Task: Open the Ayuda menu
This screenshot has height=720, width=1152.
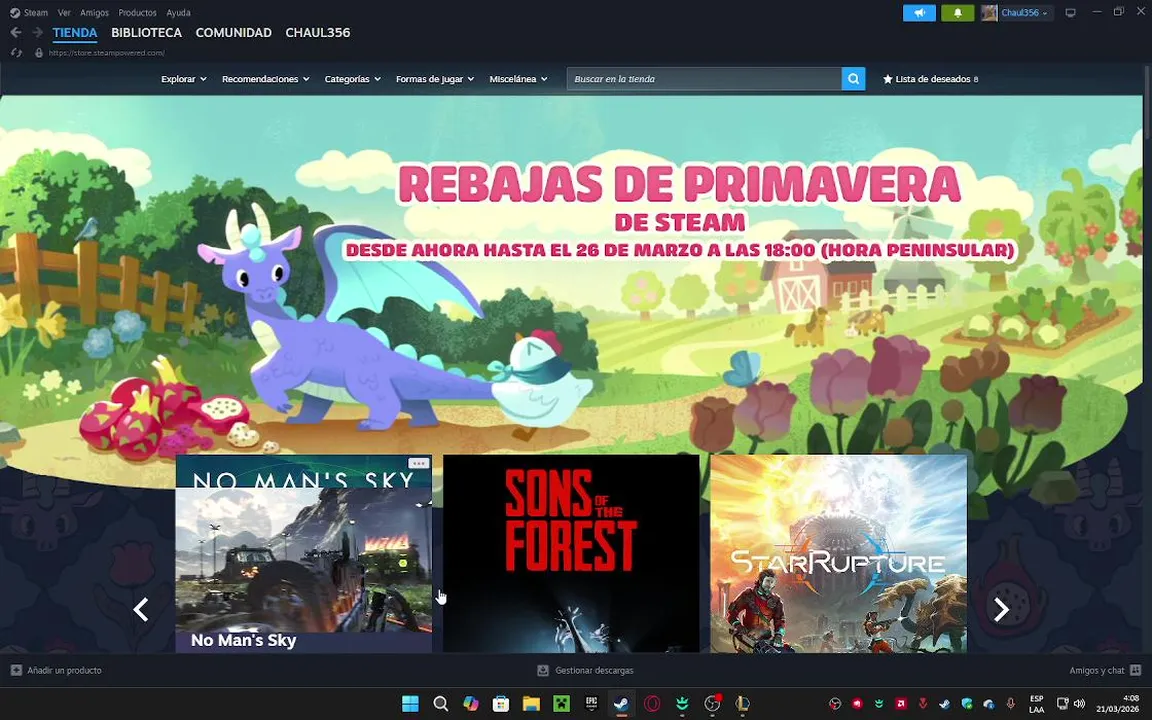Action: point(179,12)
